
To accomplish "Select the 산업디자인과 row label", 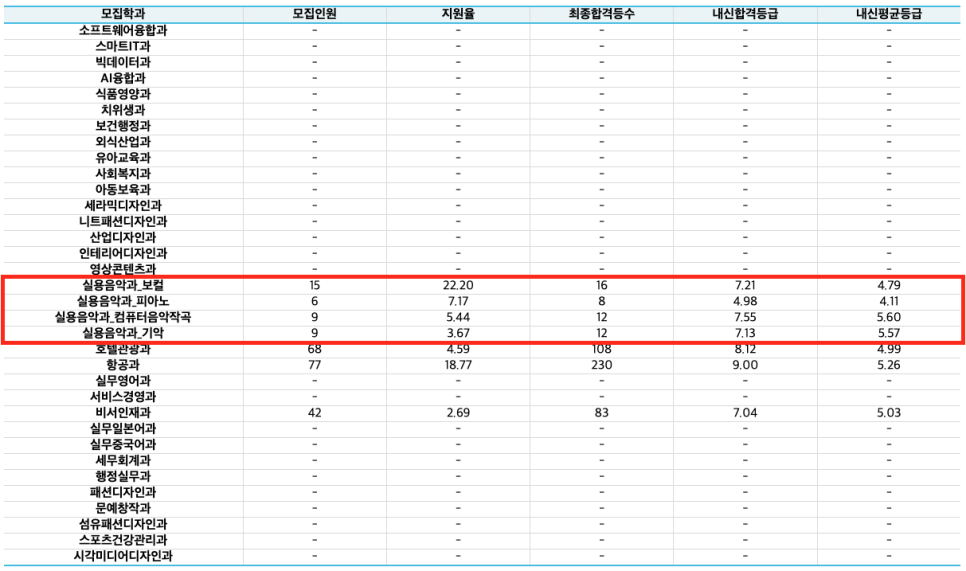I will point(123,238).
